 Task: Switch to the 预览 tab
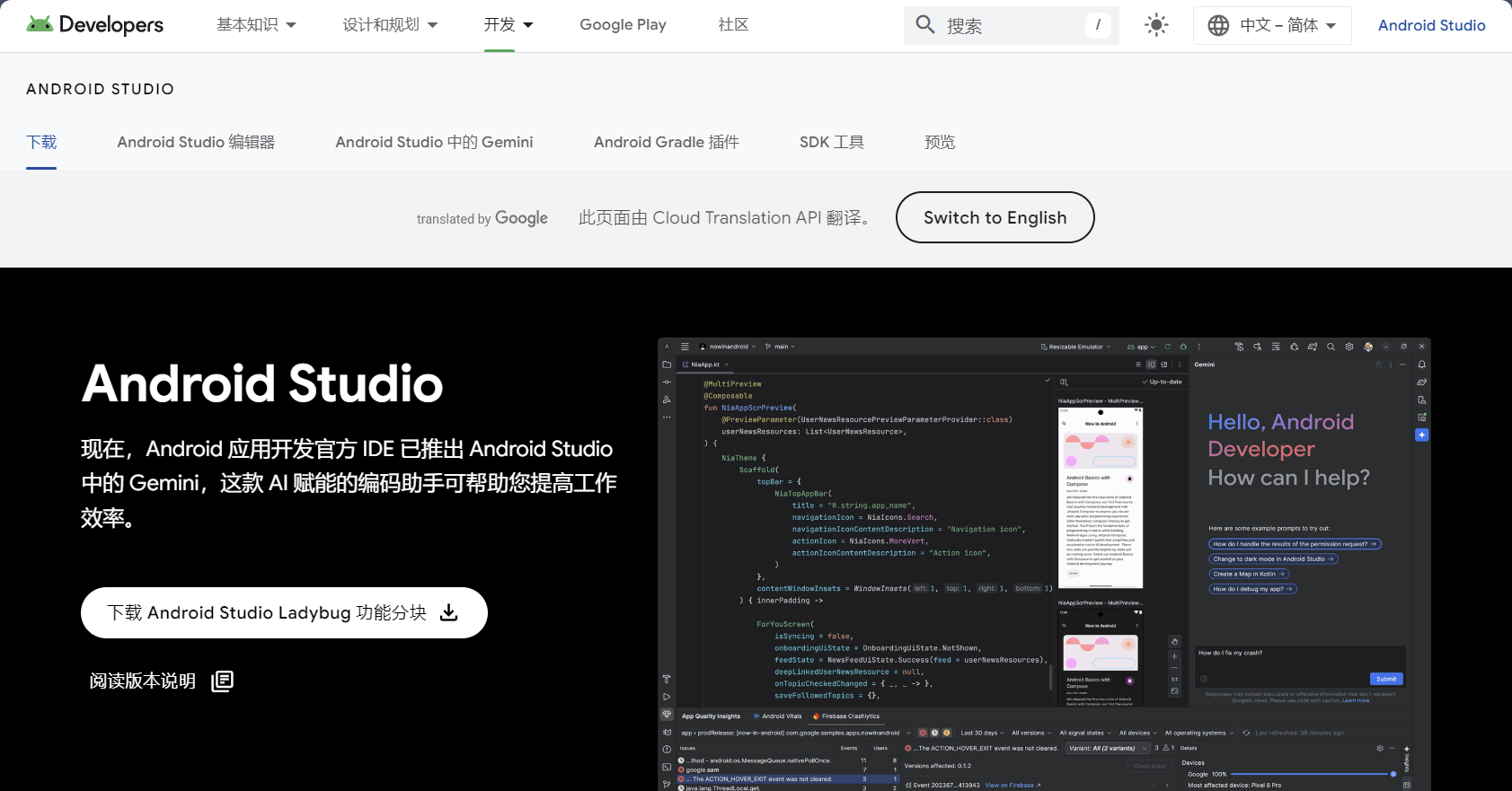tap(940, 142)
